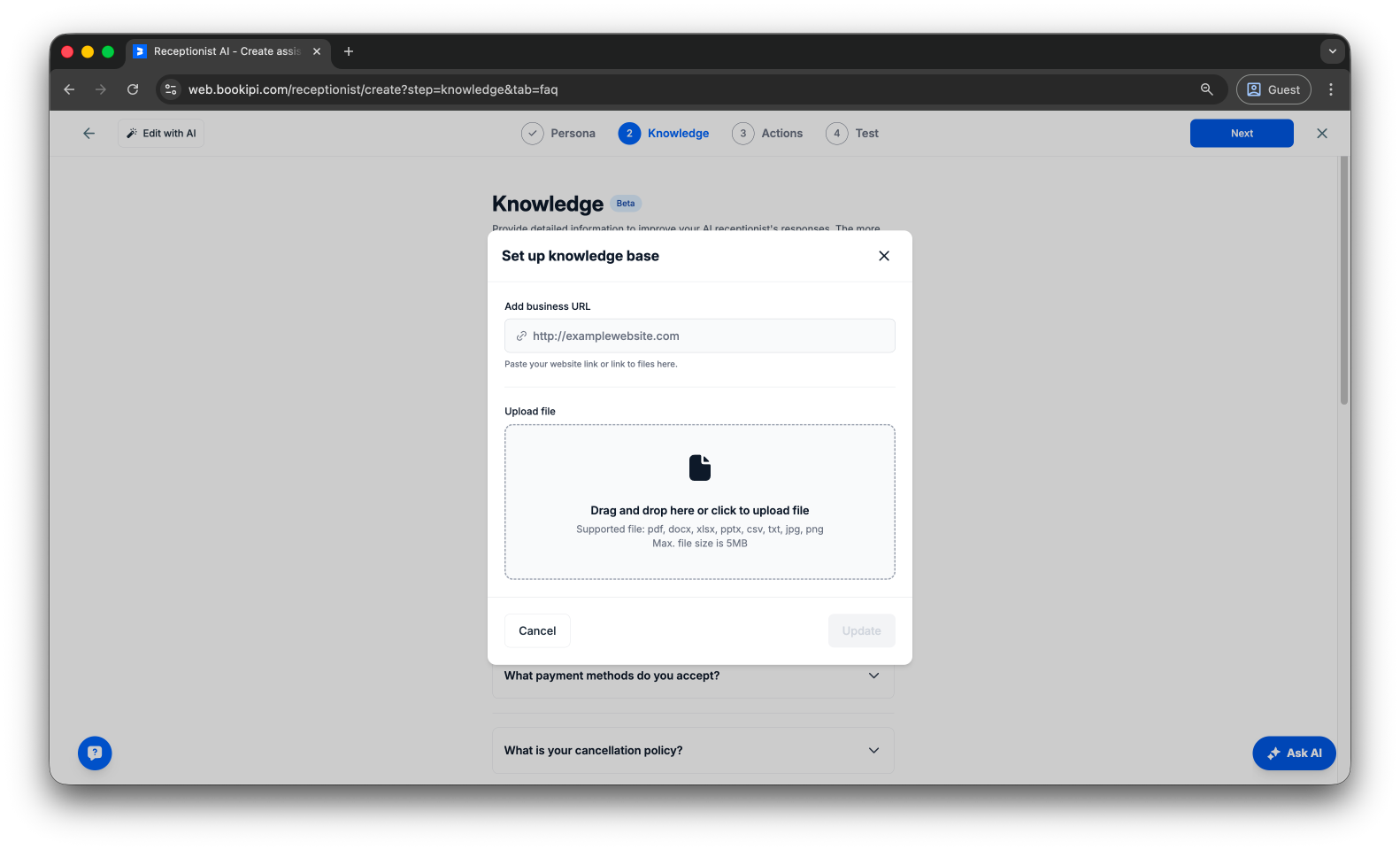Click the upload file document icon
The height and width of the screenshot is (850, 1400).
pyautogui.click(x=699, y=467)
